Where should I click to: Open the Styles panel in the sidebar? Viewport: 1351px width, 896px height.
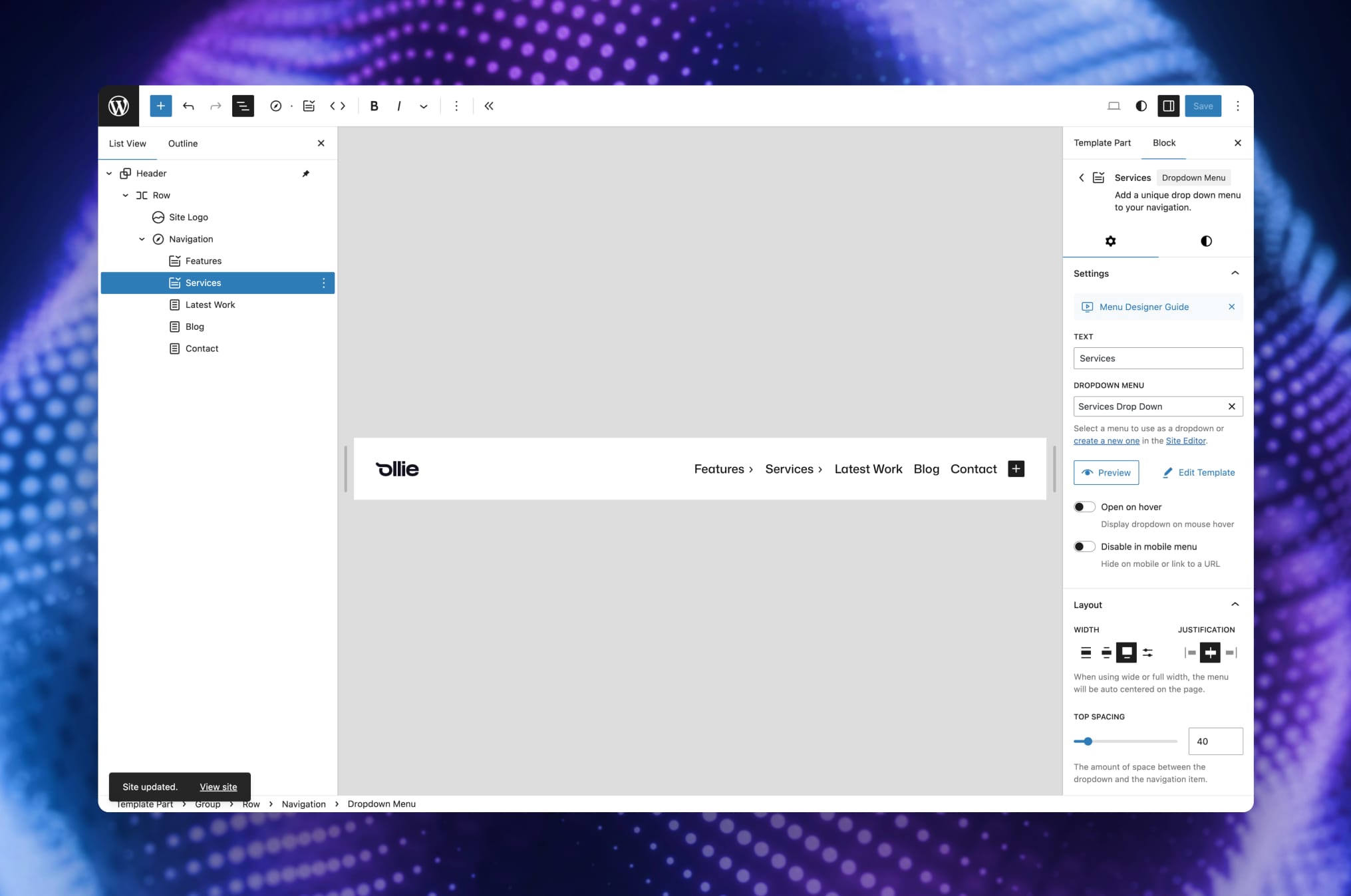point(1205,241)
